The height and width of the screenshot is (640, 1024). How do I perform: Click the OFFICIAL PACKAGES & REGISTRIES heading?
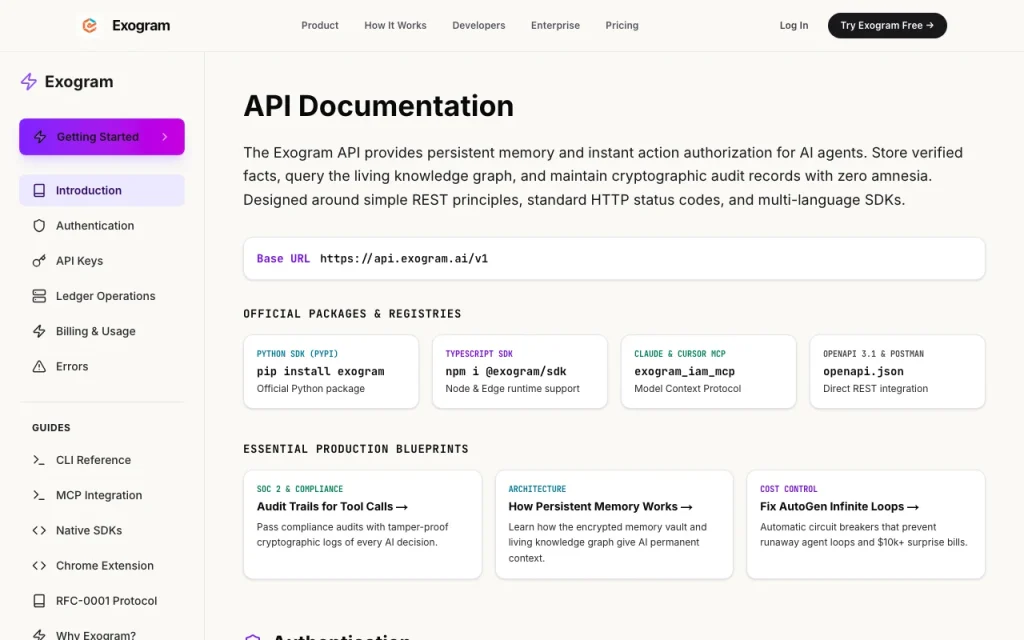pyautogui.click(x=352, y=313)
